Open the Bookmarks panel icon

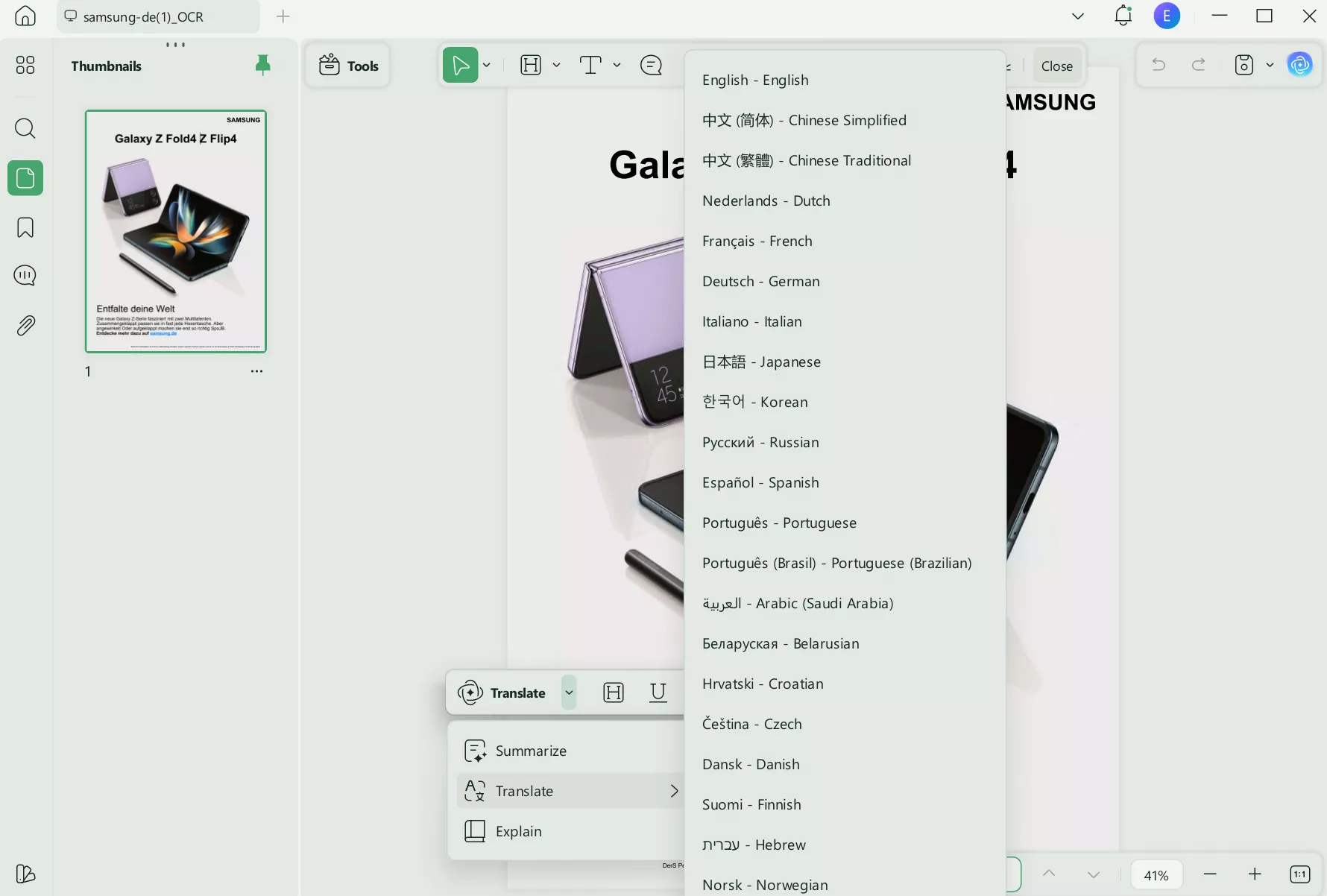[25, 227]
